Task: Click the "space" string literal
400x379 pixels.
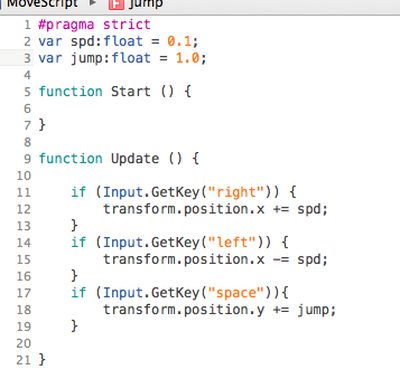Action: pyautogui.click(x=236, y=293)
